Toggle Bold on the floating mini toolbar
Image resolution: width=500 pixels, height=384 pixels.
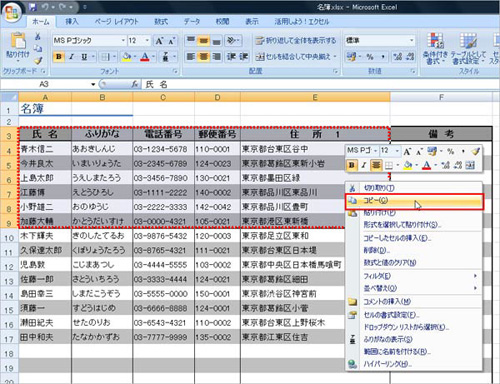(x=351, y=165)
